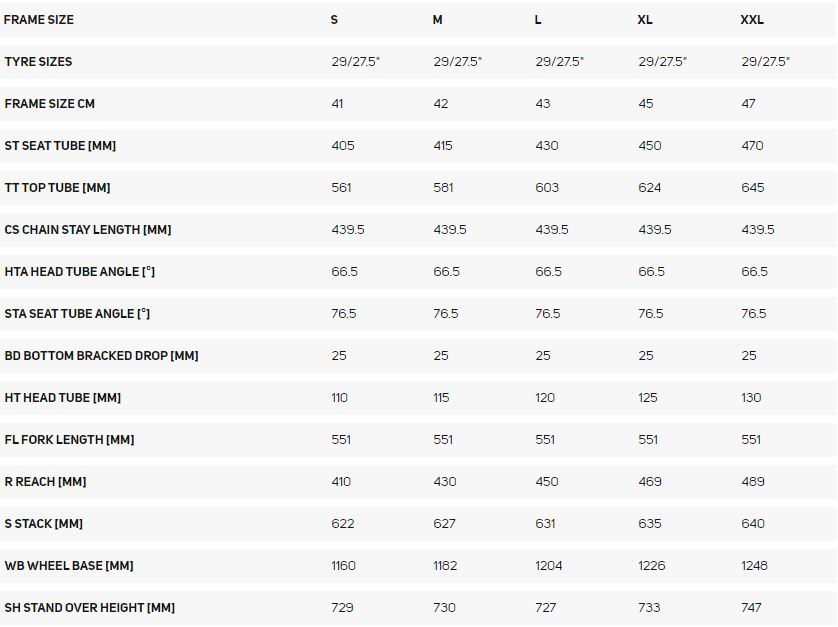Click the STA SEAT TUBE ANGLE row label
This screenshot has width=838, height=627.
77,314
